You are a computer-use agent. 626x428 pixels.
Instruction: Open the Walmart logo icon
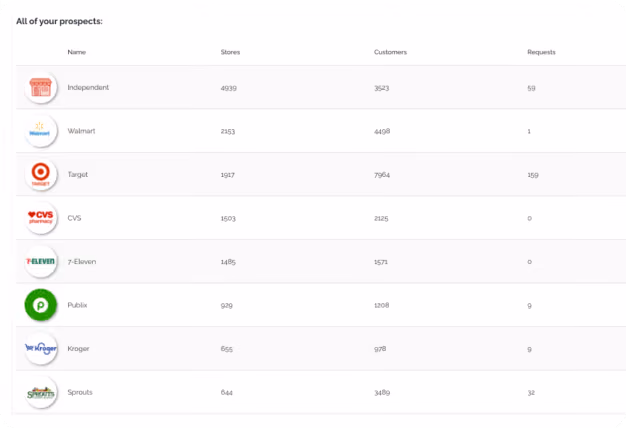pyautogui.click(x=41, y=131)
